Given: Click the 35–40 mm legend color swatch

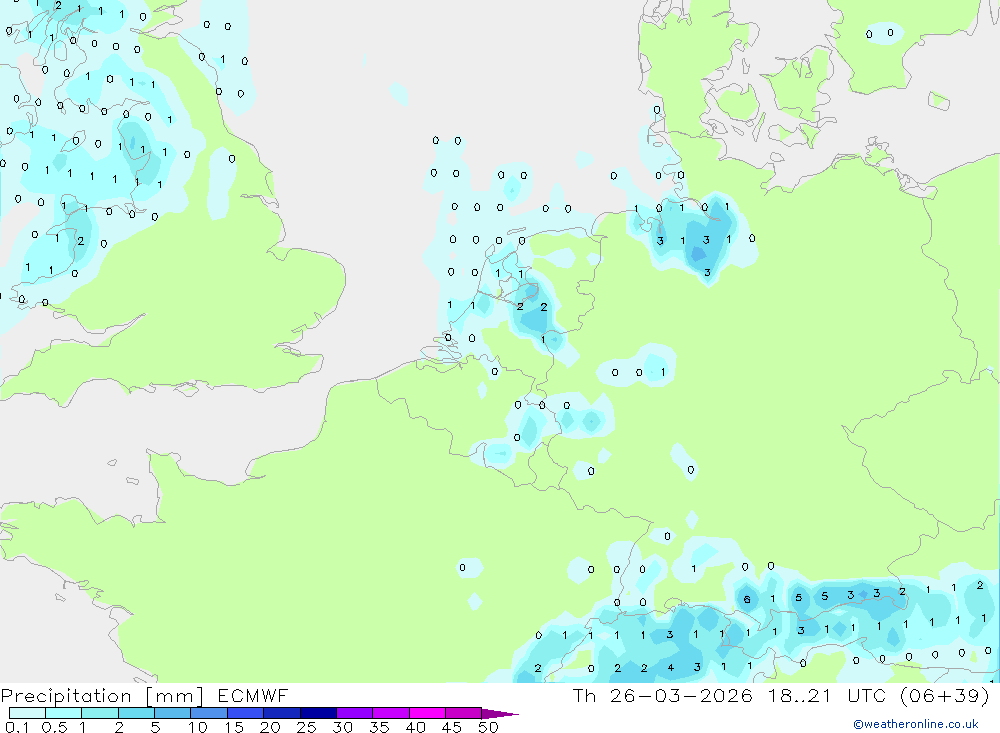Looking at the screenshot, I should [x=391, y=713].
